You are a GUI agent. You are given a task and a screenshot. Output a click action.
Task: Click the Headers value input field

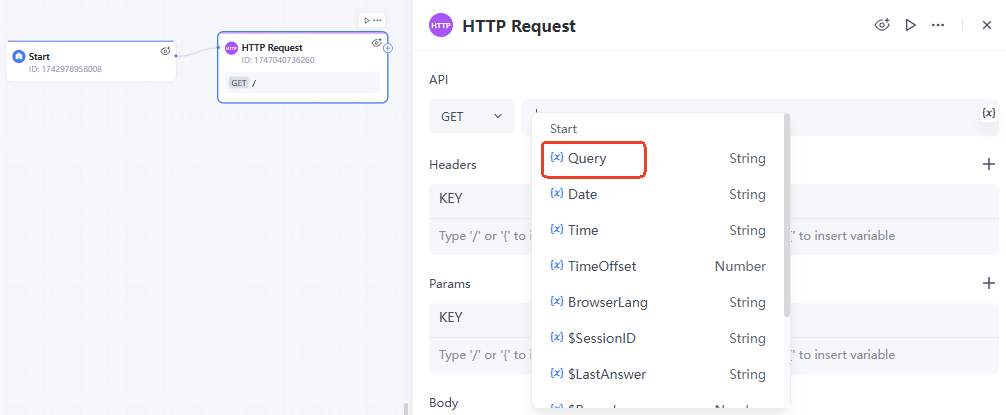pos(894,236)
